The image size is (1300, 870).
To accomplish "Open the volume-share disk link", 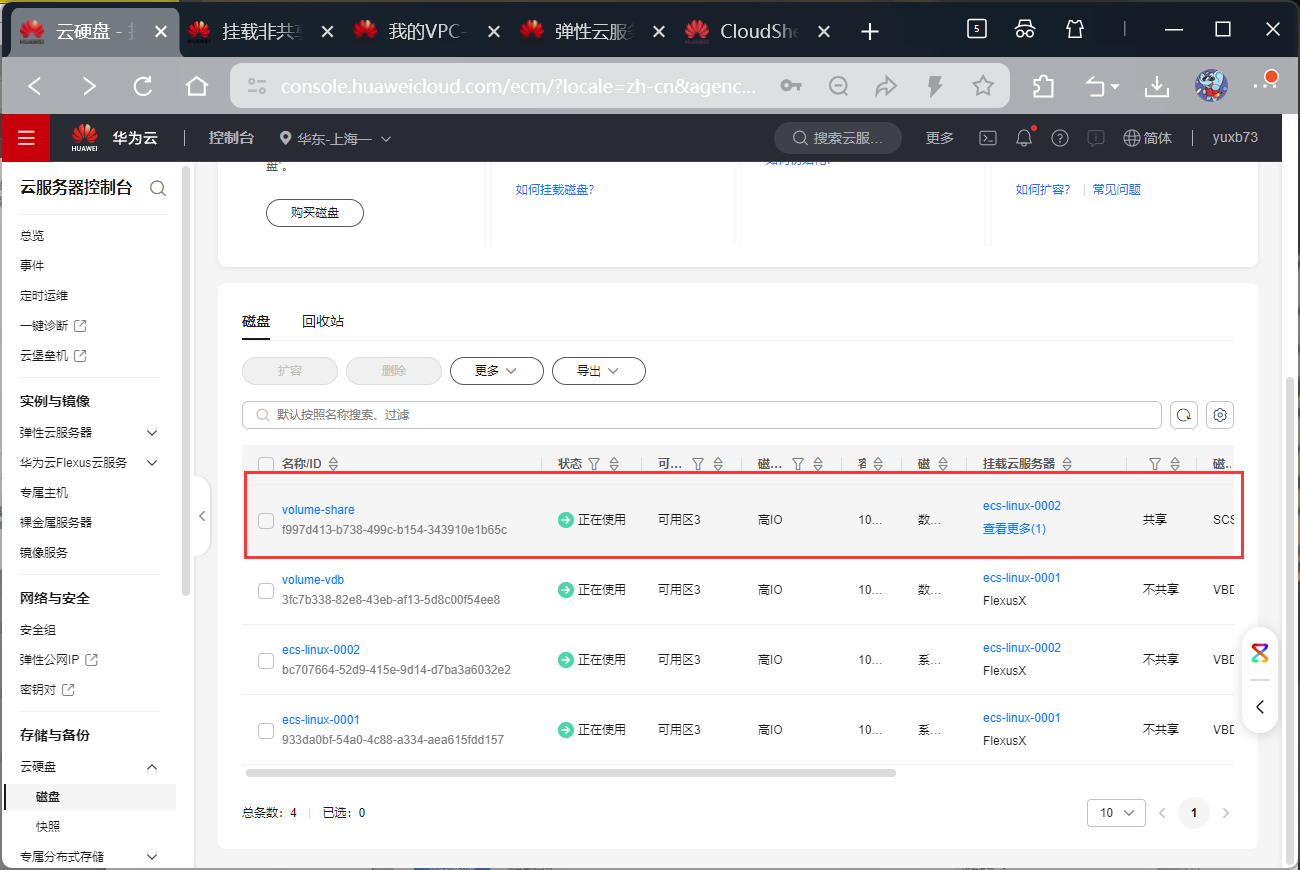I will (x=318, y=510).
